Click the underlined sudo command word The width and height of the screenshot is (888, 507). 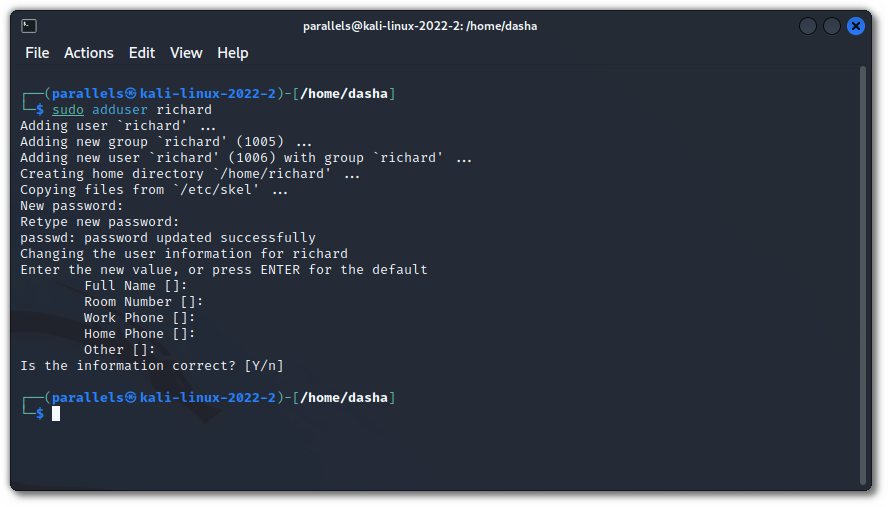pyautogui.click(x=68, y=109)
